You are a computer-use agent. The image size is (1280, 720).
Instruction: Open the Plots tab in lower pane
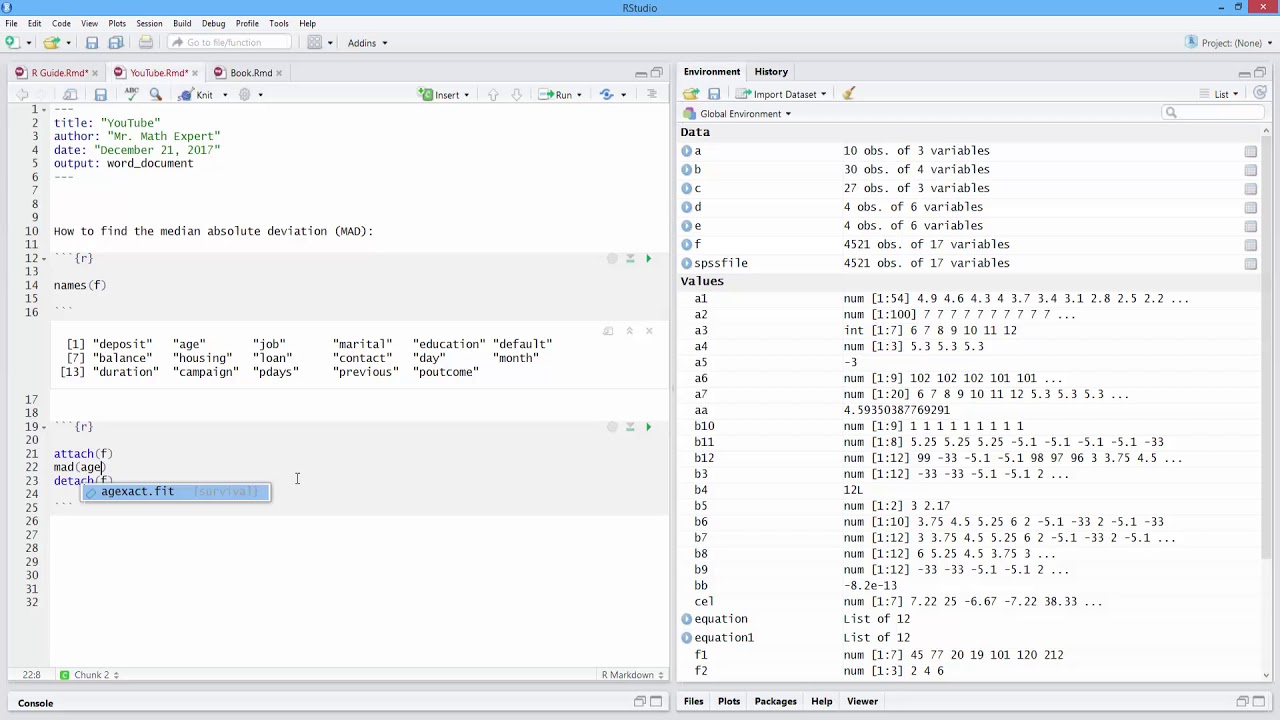tap(729, 701)
